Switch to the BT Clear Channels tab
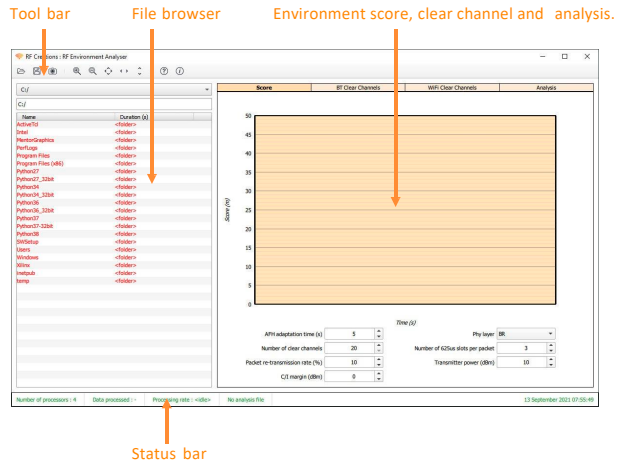The width and height of the screenshot is (621, 465). [x=357, y=88]
